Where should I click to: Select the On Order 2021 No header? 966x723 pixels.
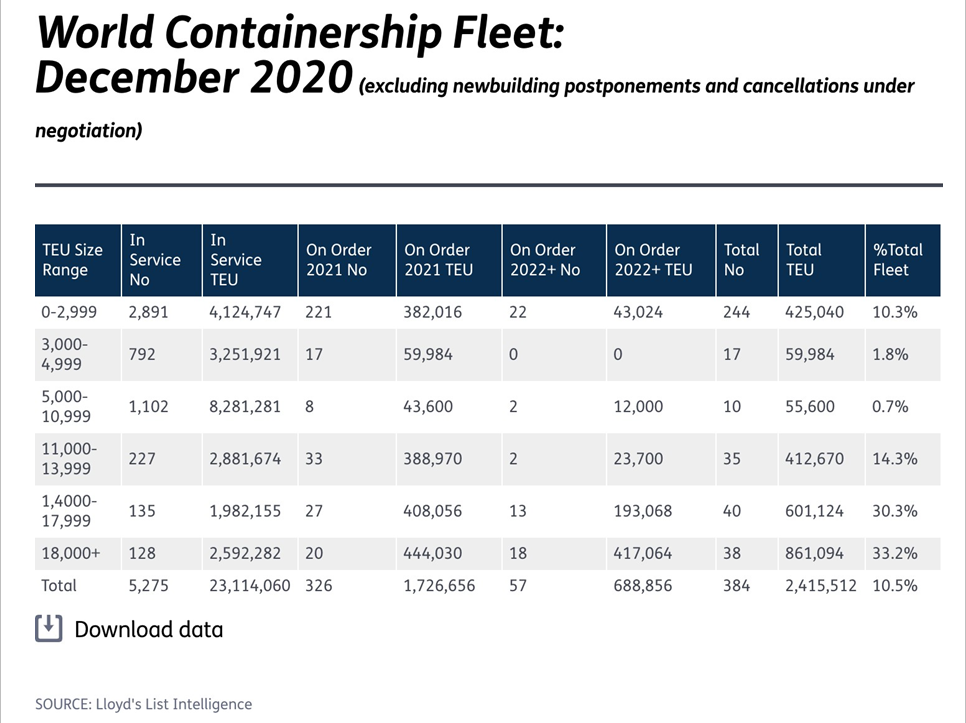338,260
